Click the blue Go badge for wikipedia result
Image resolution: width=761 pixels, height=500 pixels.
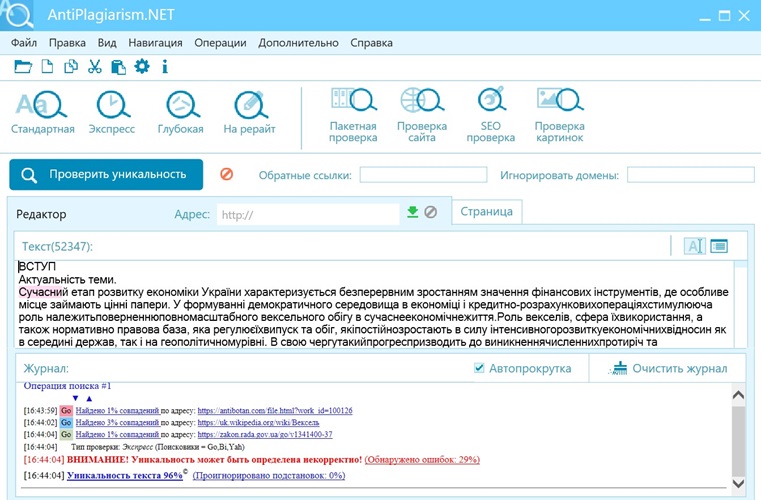66,423
